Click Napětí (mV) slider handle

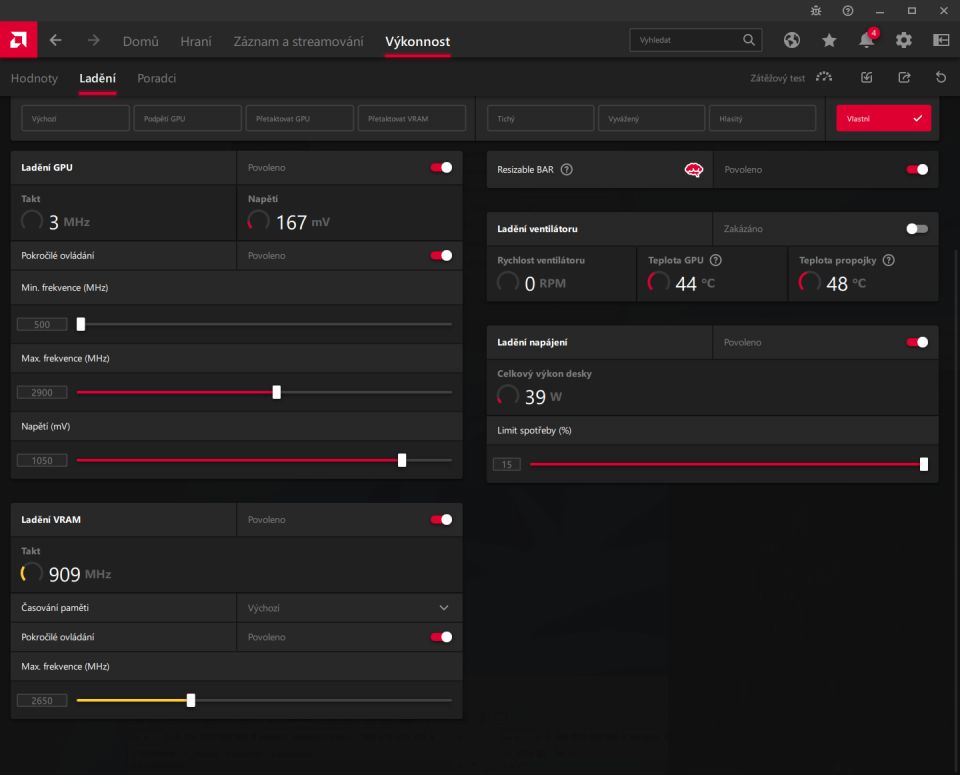(x=402, y=460)
